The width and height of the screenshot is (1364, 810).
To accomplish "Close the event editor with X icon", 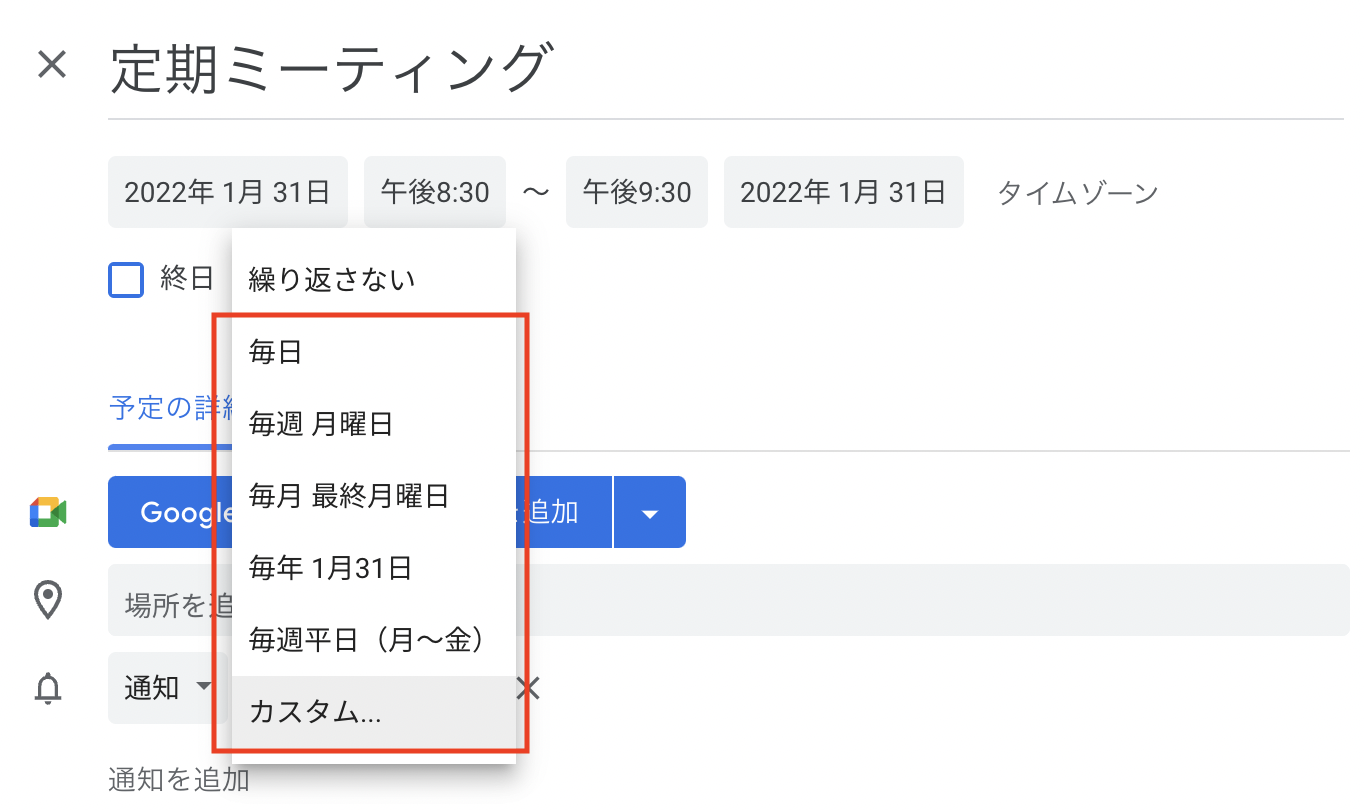I will pos(51,66).
